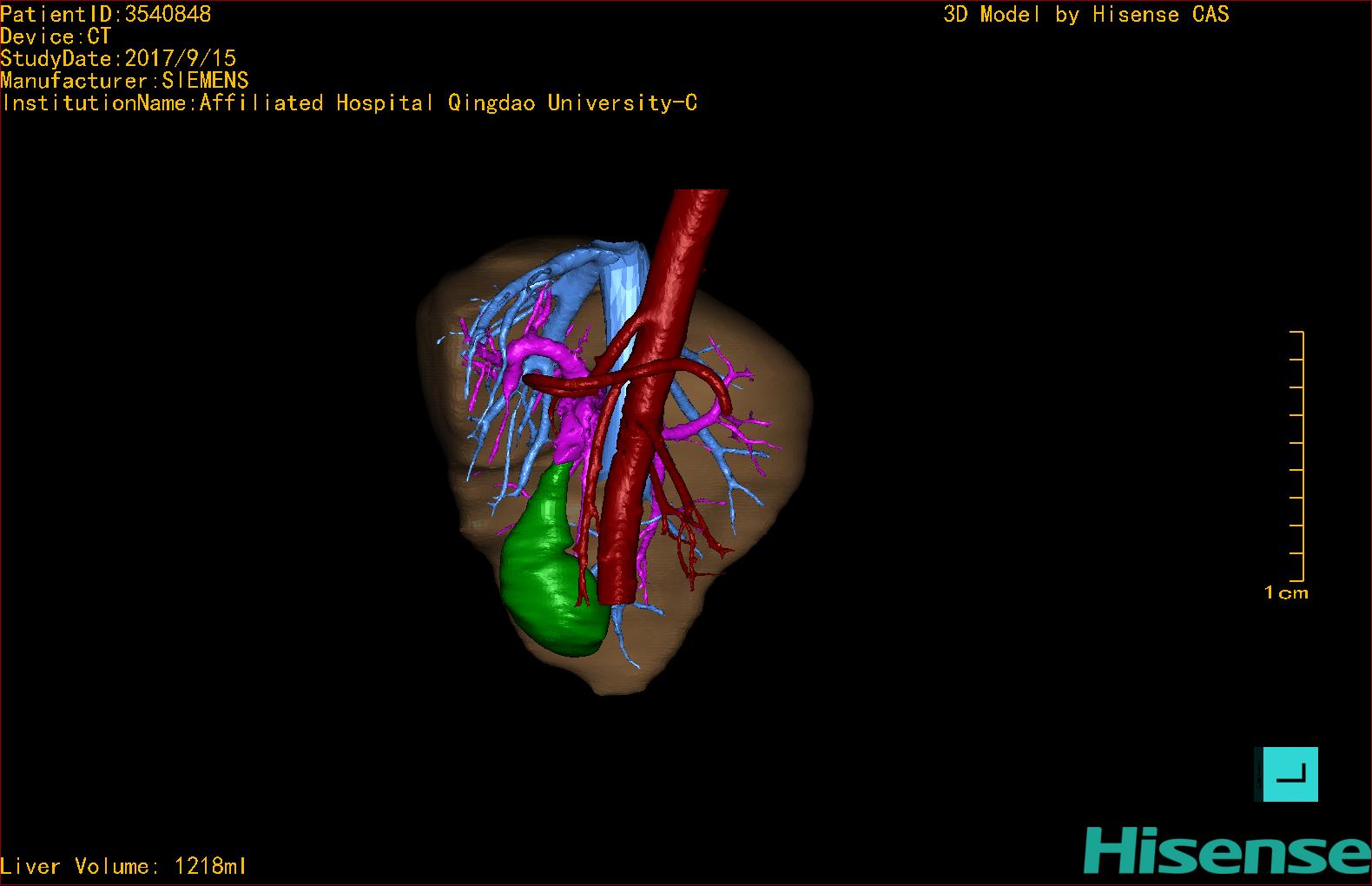Click the vertical scale ruler

pos(1297,456)
